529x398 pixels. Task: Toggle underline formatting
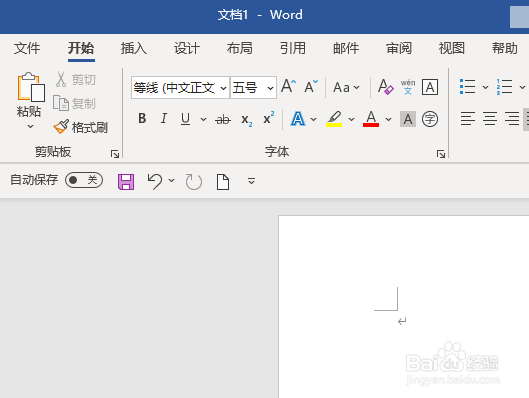pos(185,118)
